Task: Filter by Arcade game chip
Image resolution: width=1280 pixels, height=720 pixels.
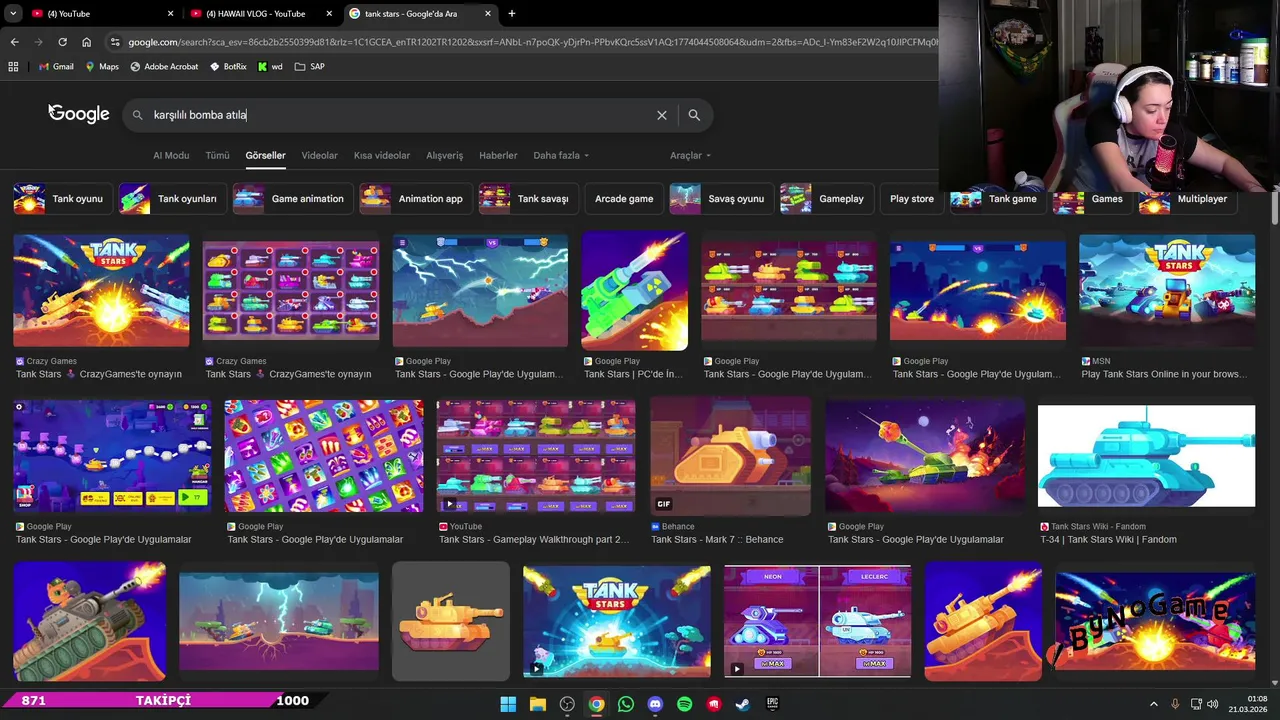Action: [624, 199]
